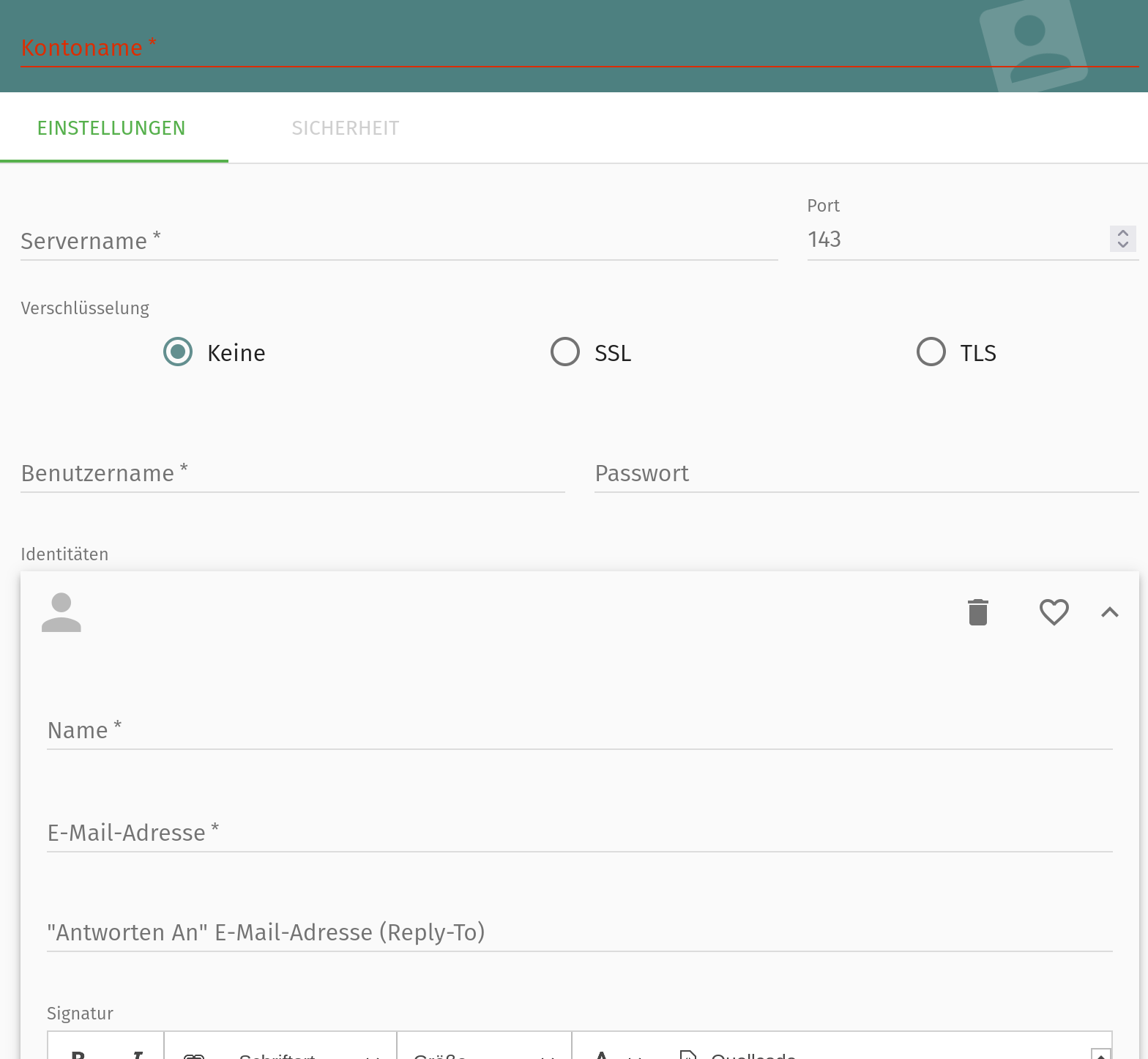This screenshot has width=1148, height=1059.
Task: Decrease the Port value with down arrow
Action: tap(1123, 245)
